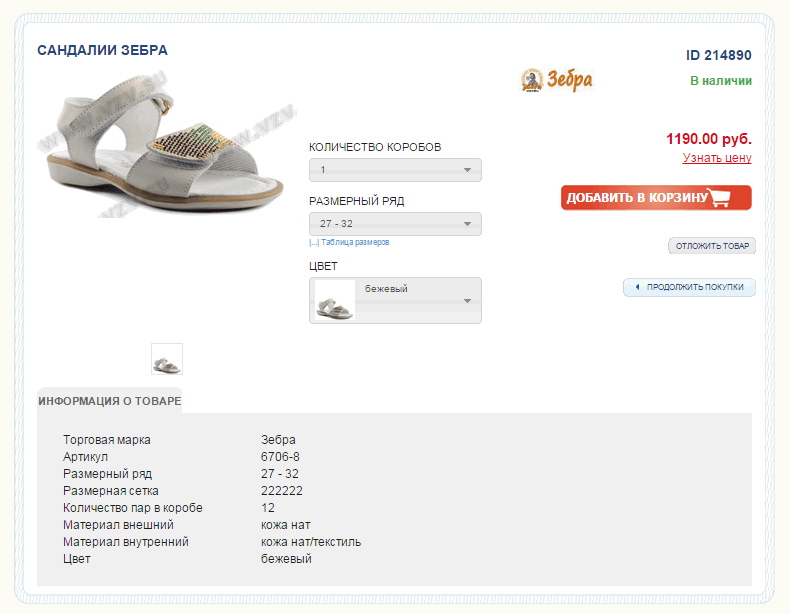Click the Отложить товар button
Screen dimensions: 790x614
pyautogui.click(x=712, y=246)
